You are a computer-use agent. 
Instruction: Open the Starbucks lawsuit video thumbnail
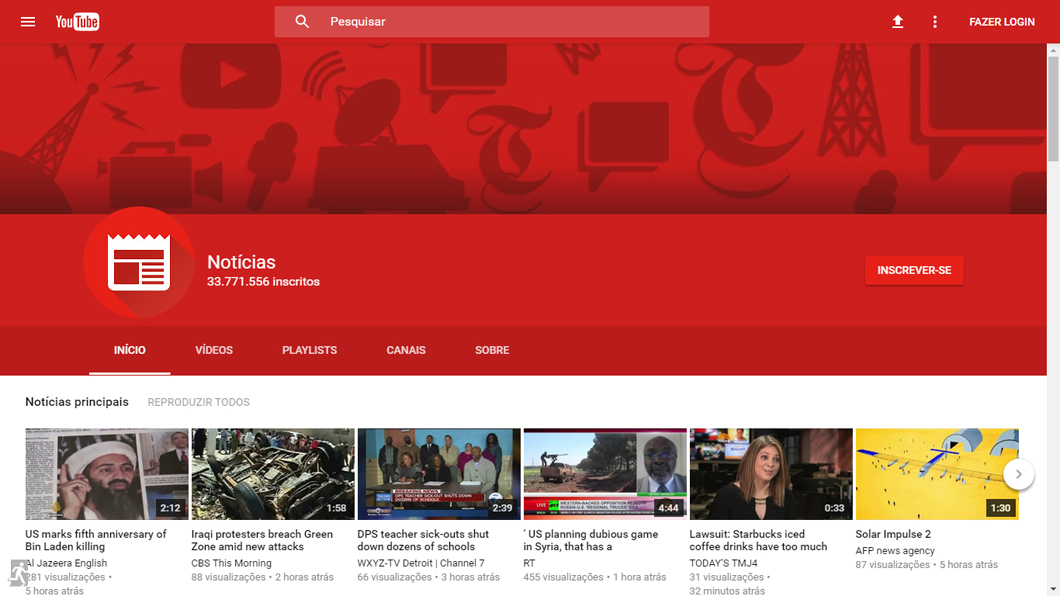pos(771,474)
